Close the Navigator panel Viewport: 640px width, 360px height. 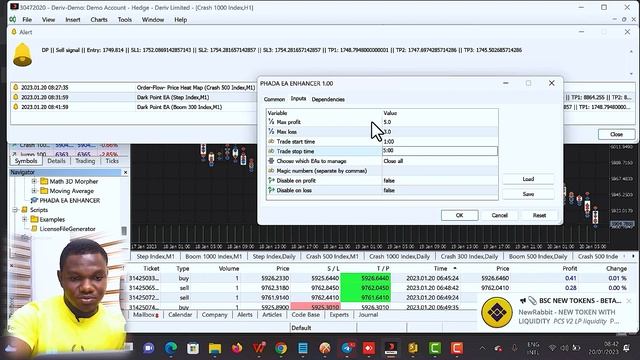[x=125, y=172]
